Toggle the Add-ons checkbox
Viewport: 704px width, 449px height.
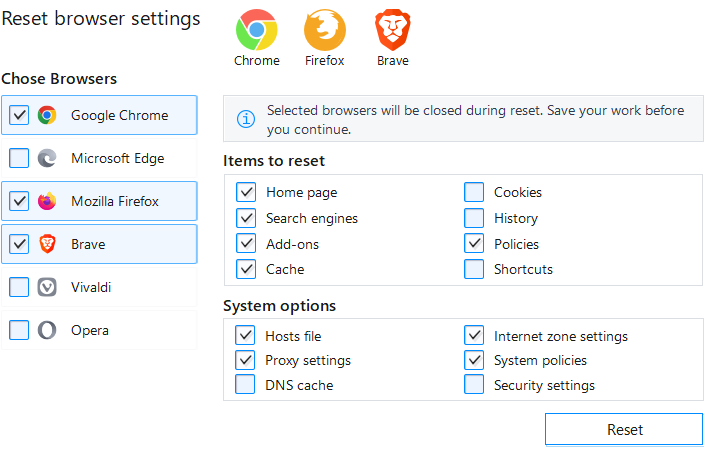[x=246, y=244]
